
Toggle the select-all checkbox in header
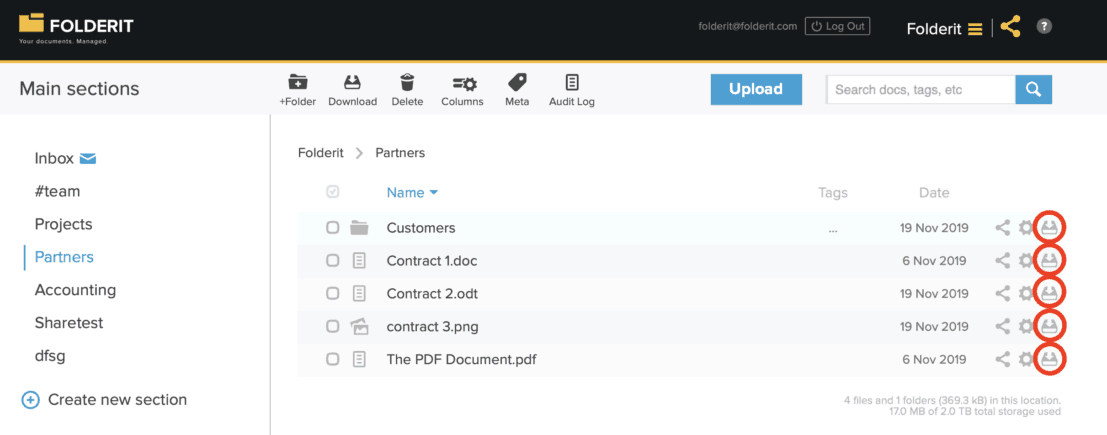[x=333, y=192]
